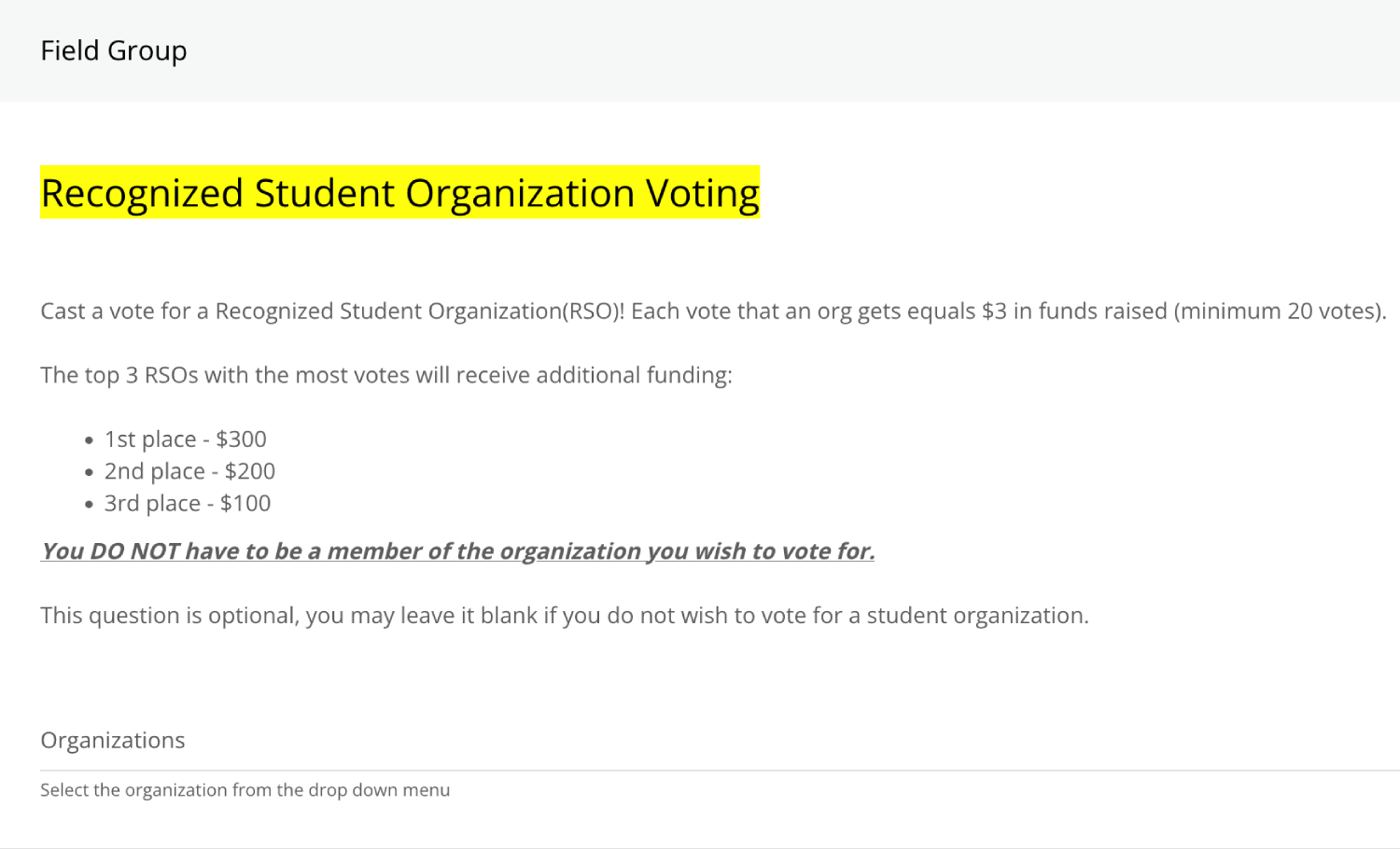This screenshot has width=1400, height=849.
Task: Select the 3rd place $100 bullet item
Action: tap(187, 503)
